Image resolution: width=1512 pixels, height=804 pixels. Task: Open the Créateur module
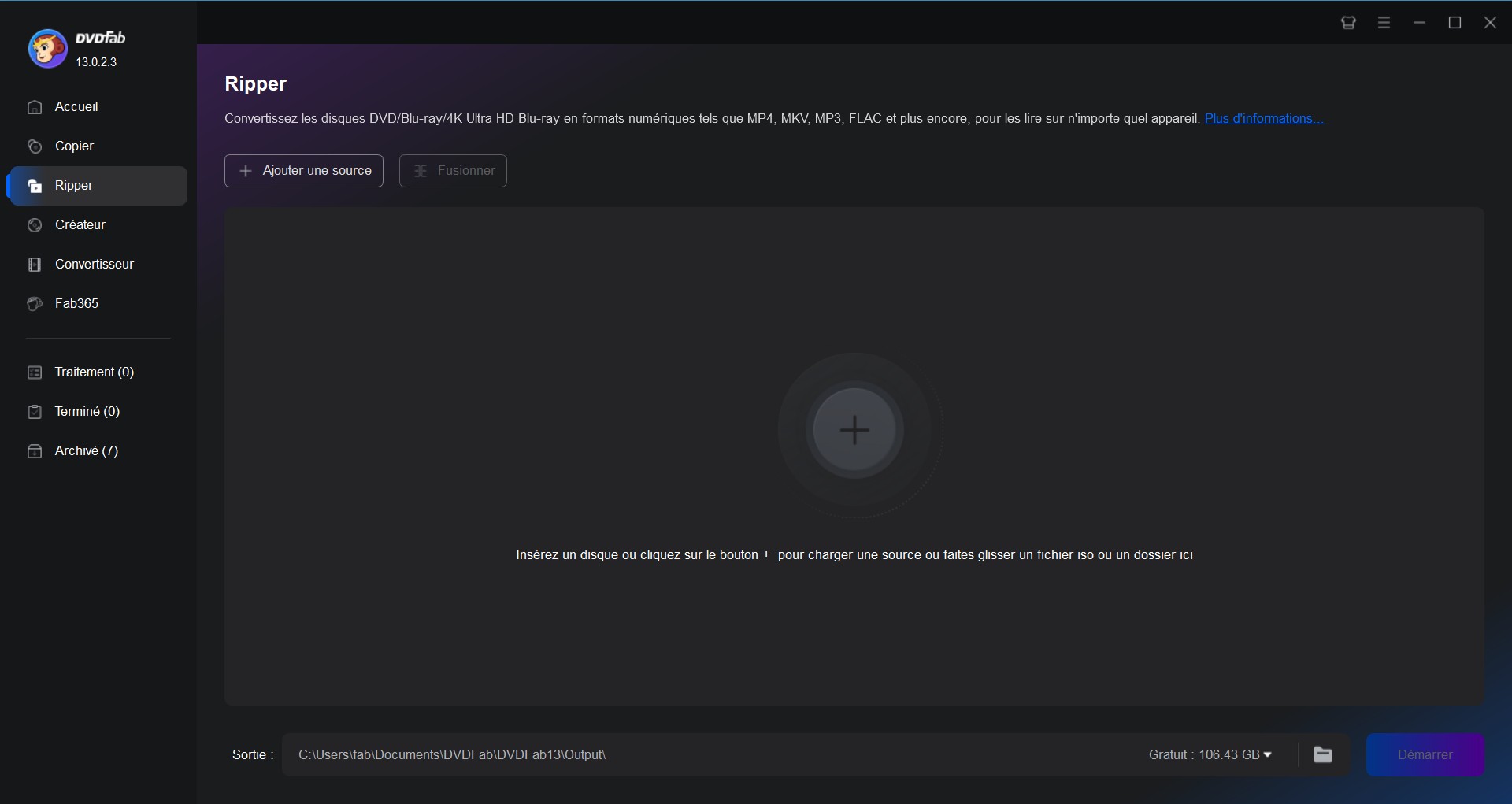click(x=98, y=225)
